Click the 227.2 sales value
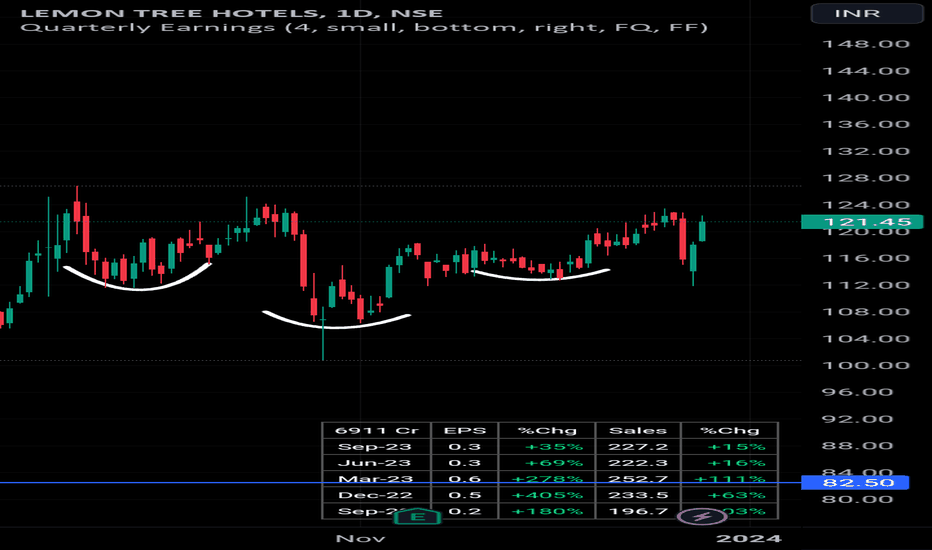This screenshot has width=932, height=550. (638, 447)
